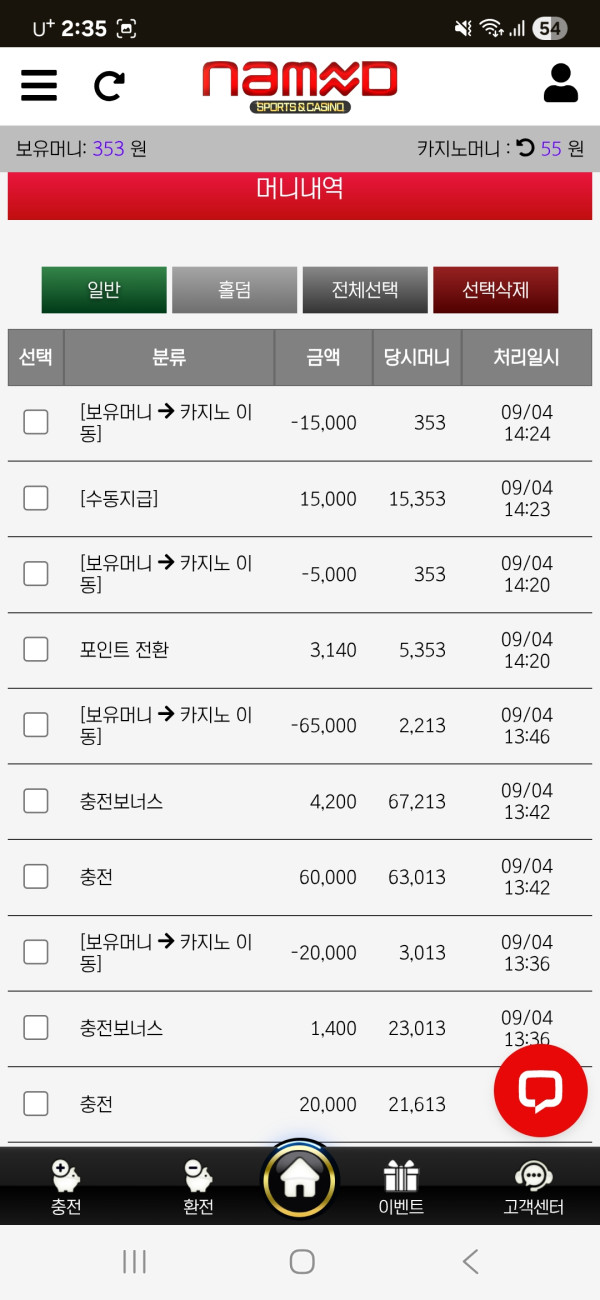This screenshot has width=600, height=1300.
Task: Switch to the 홀덤 tab
Action: (234, 290)
